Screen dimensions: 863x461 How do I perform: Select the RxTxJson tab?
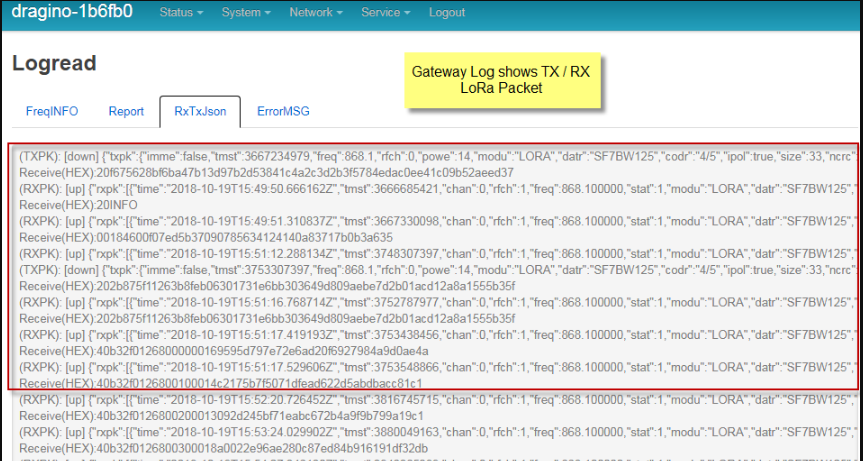point(200,112)
